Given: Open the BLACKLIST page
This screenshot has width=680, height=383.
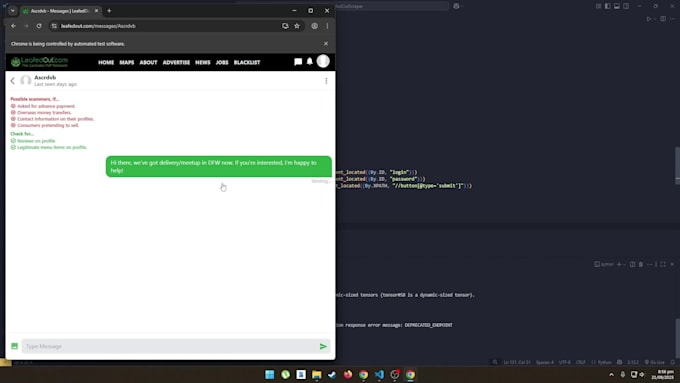Looking at the screenshot, I should pos(247,62).
